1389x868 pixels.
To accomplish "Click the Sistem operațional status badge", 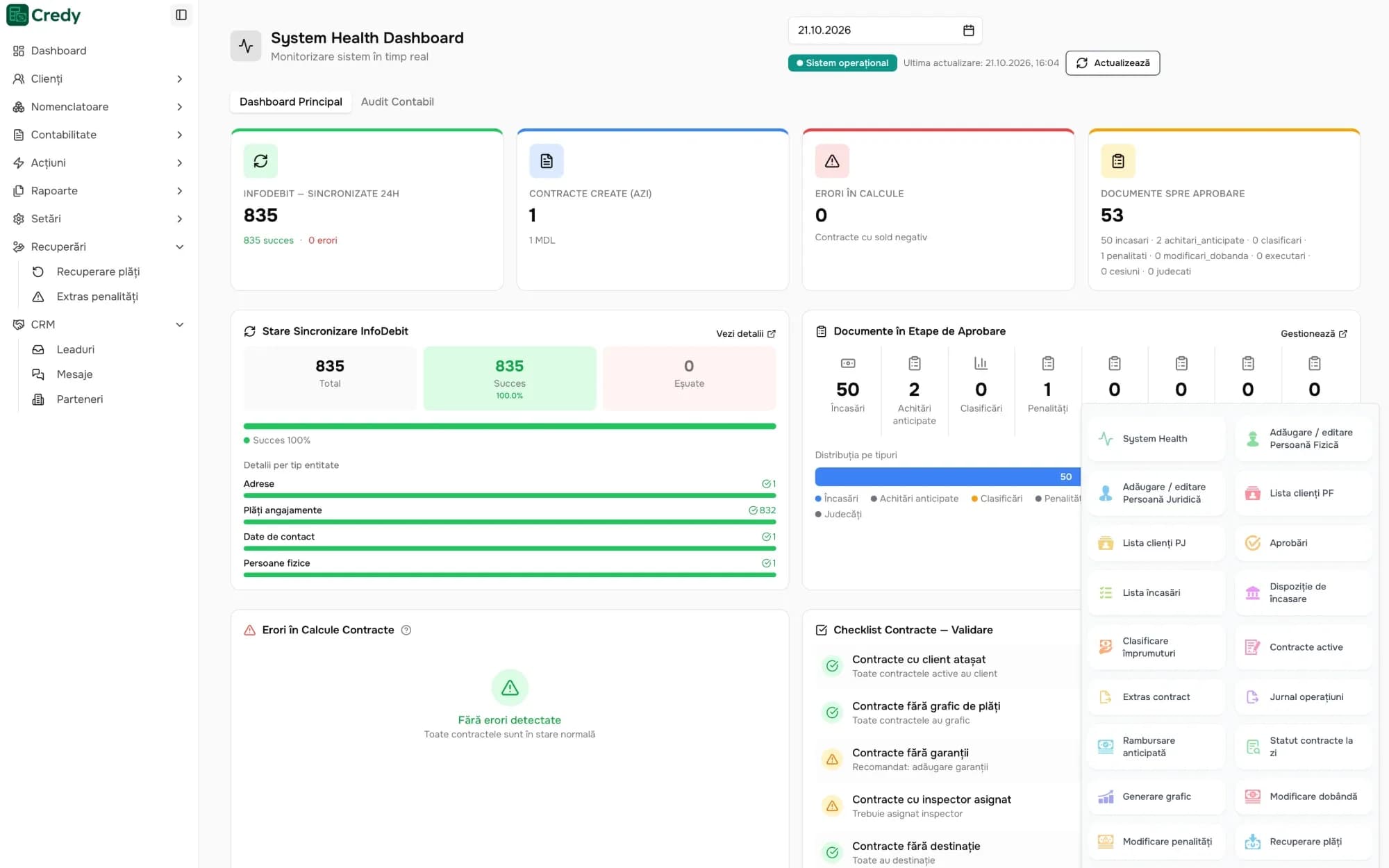I will coord(842,63).
